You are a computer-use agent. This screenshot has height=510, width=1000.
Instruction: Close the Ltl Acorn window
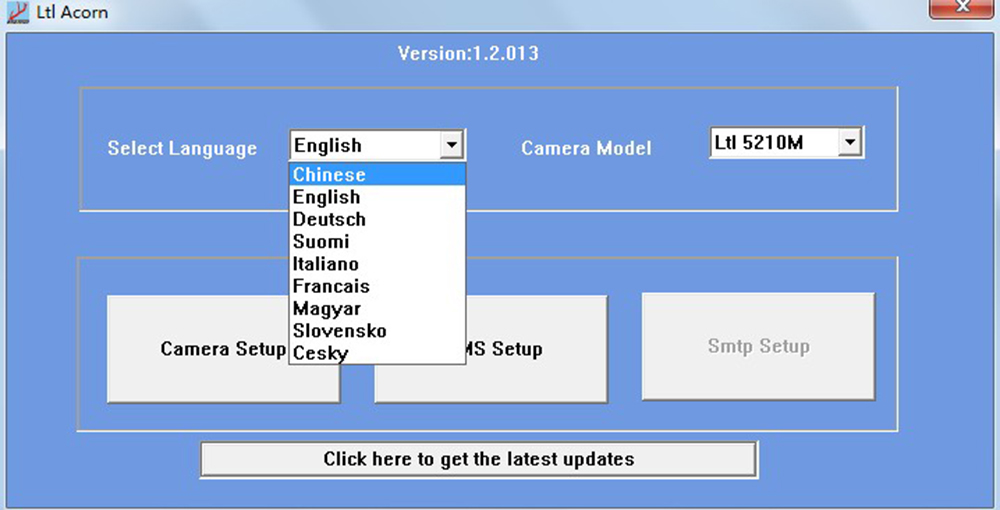(961, 8)
